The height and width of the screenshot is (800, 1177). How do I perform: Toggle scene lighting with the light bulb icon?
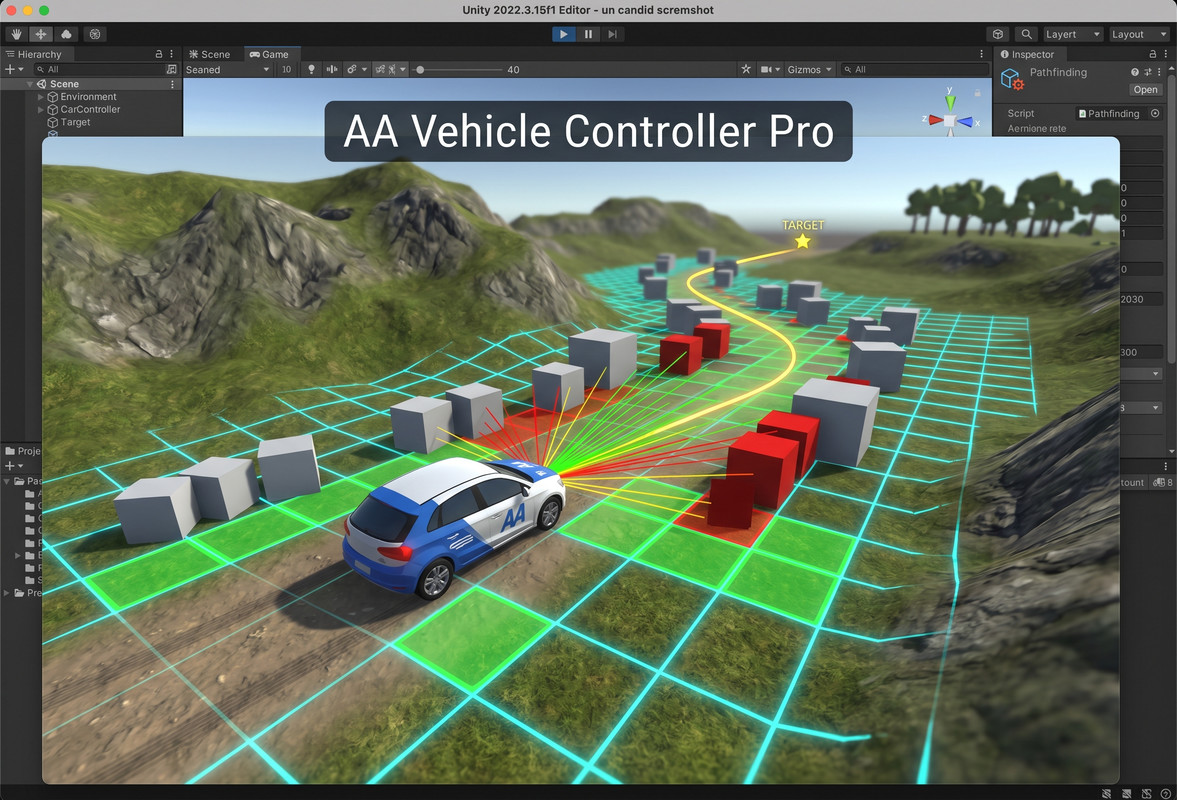pyautogui.click(x=312, y=69)
